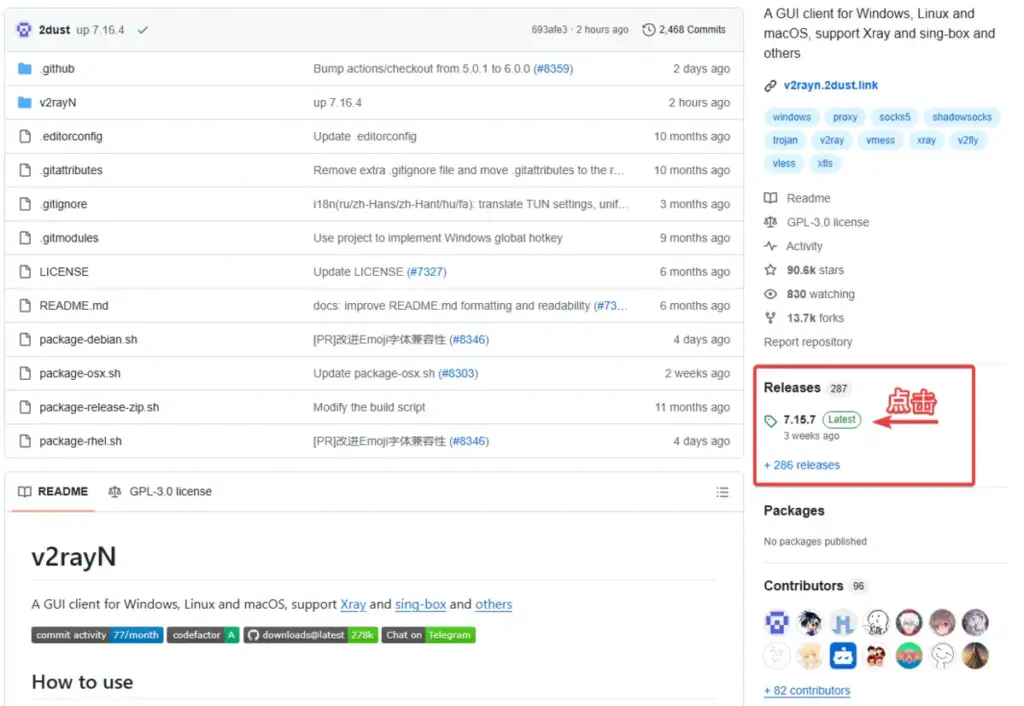Click the windows topic tag

(791, 117)
